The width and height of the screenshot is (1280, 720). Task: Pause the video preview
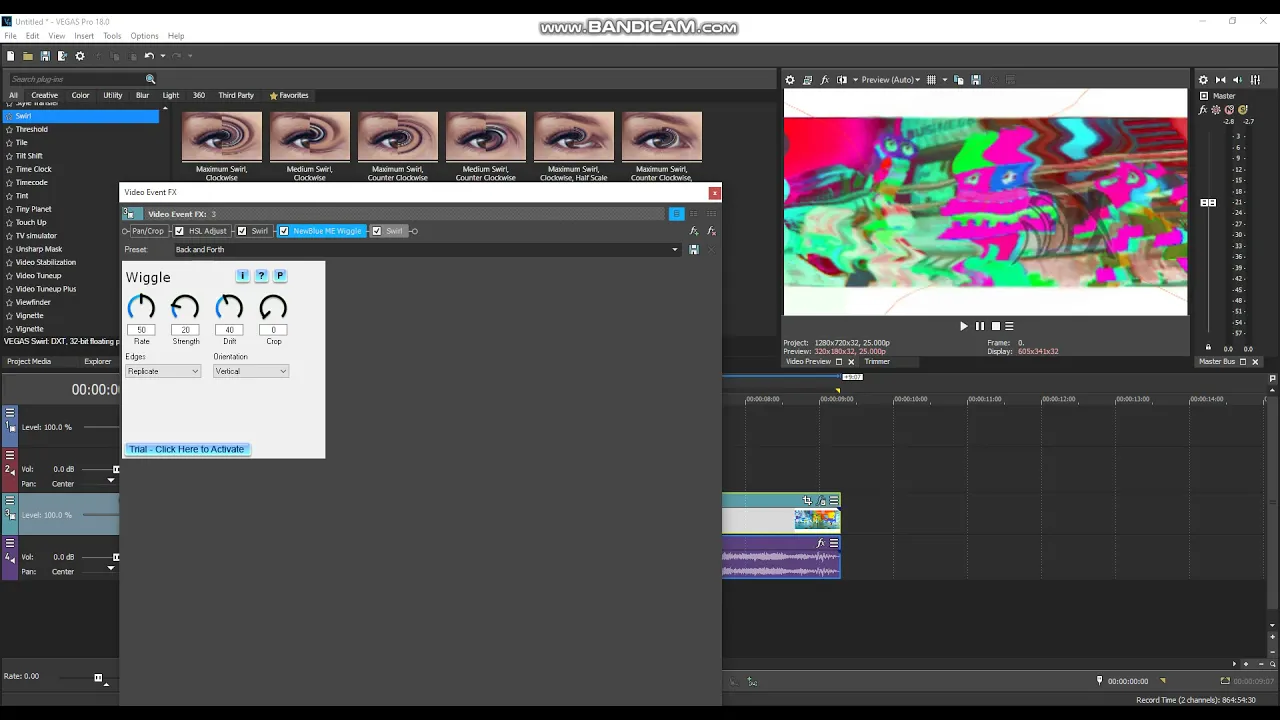980,326
